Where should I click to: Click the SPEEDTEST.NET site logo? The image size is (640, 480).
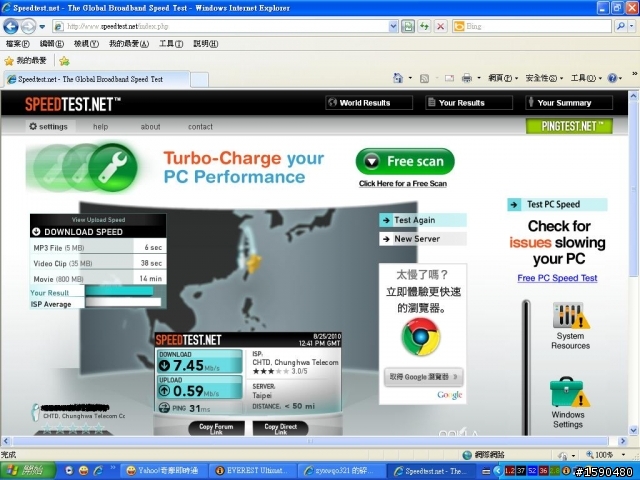(72, 104)
